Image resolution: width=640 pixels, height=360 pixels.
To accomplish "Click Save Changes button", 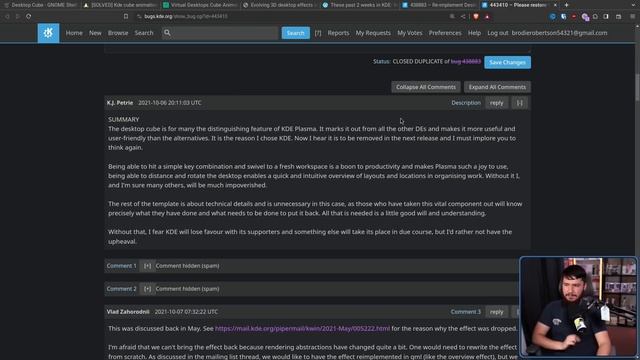I will click(x=507, y=62).
